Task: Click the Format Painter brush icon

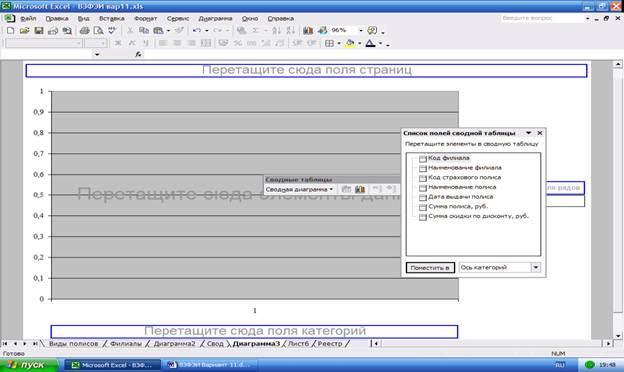Action: tap(179, 30)
